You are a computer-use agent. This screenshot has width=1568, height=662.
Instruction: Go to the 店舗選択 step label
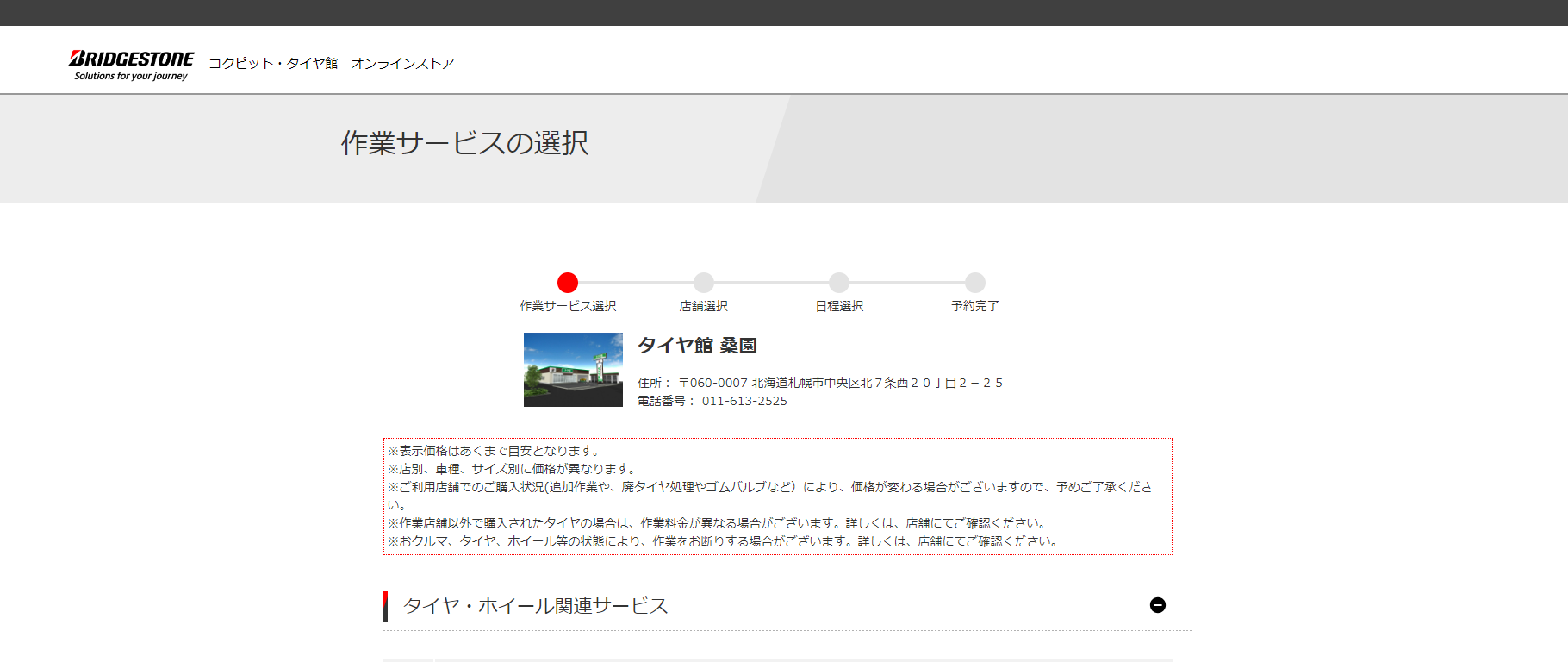tap(704, 306)
